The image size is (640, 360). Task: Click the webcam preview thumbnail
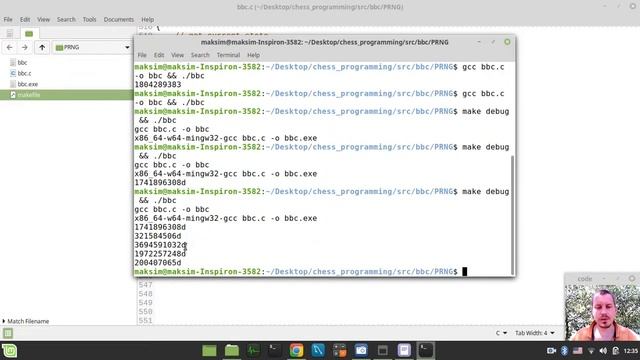pyautogui.click(x=602, y=312)
